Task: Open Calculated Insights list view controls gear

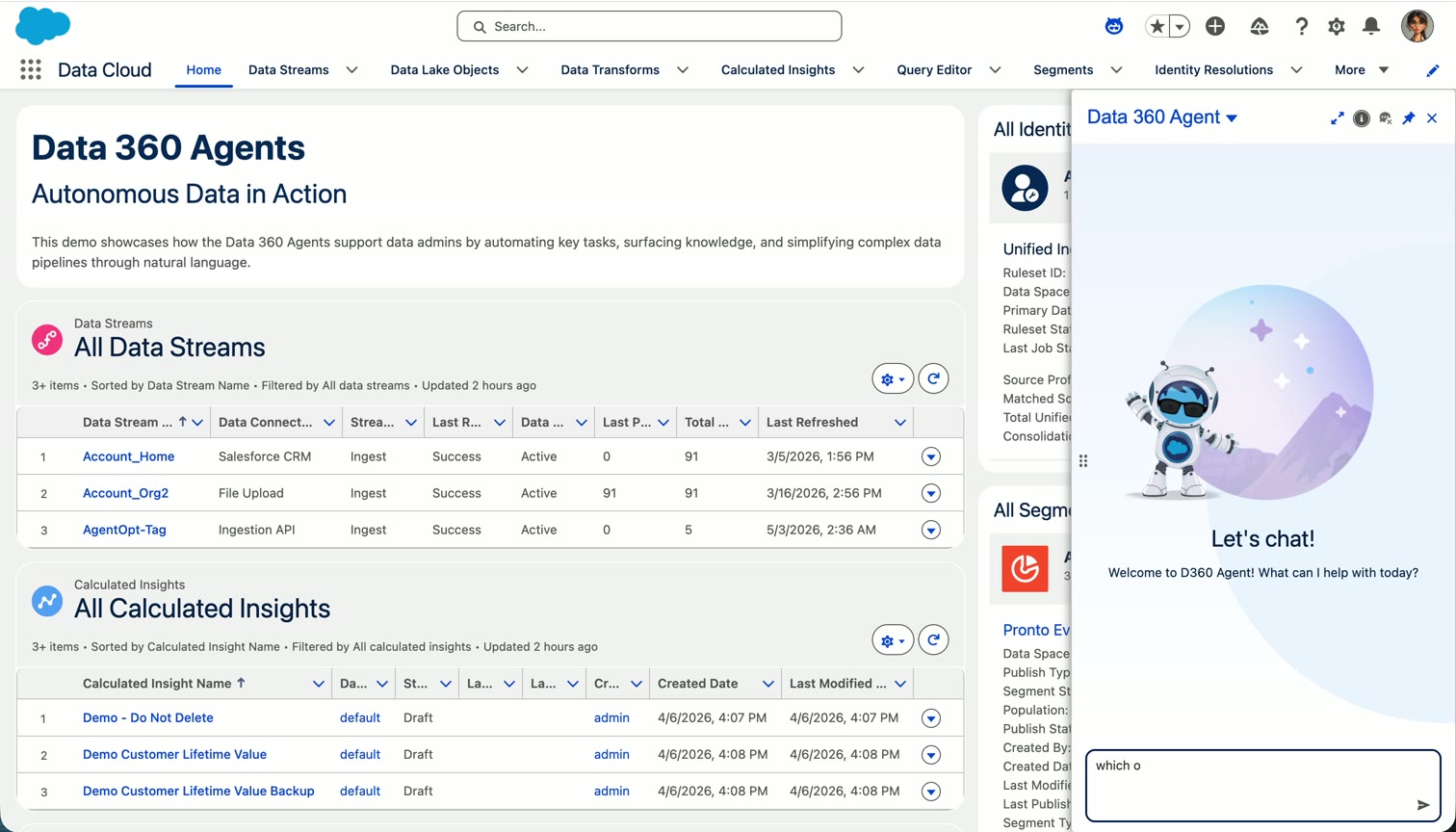Action: pyautogui.click(x=893, y=640)
